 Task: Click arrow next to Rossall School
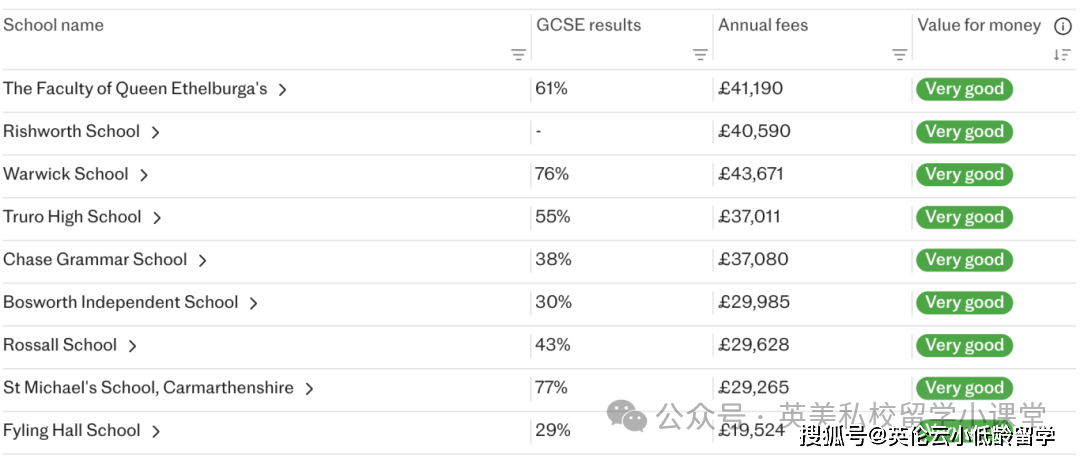click(132, 346)
